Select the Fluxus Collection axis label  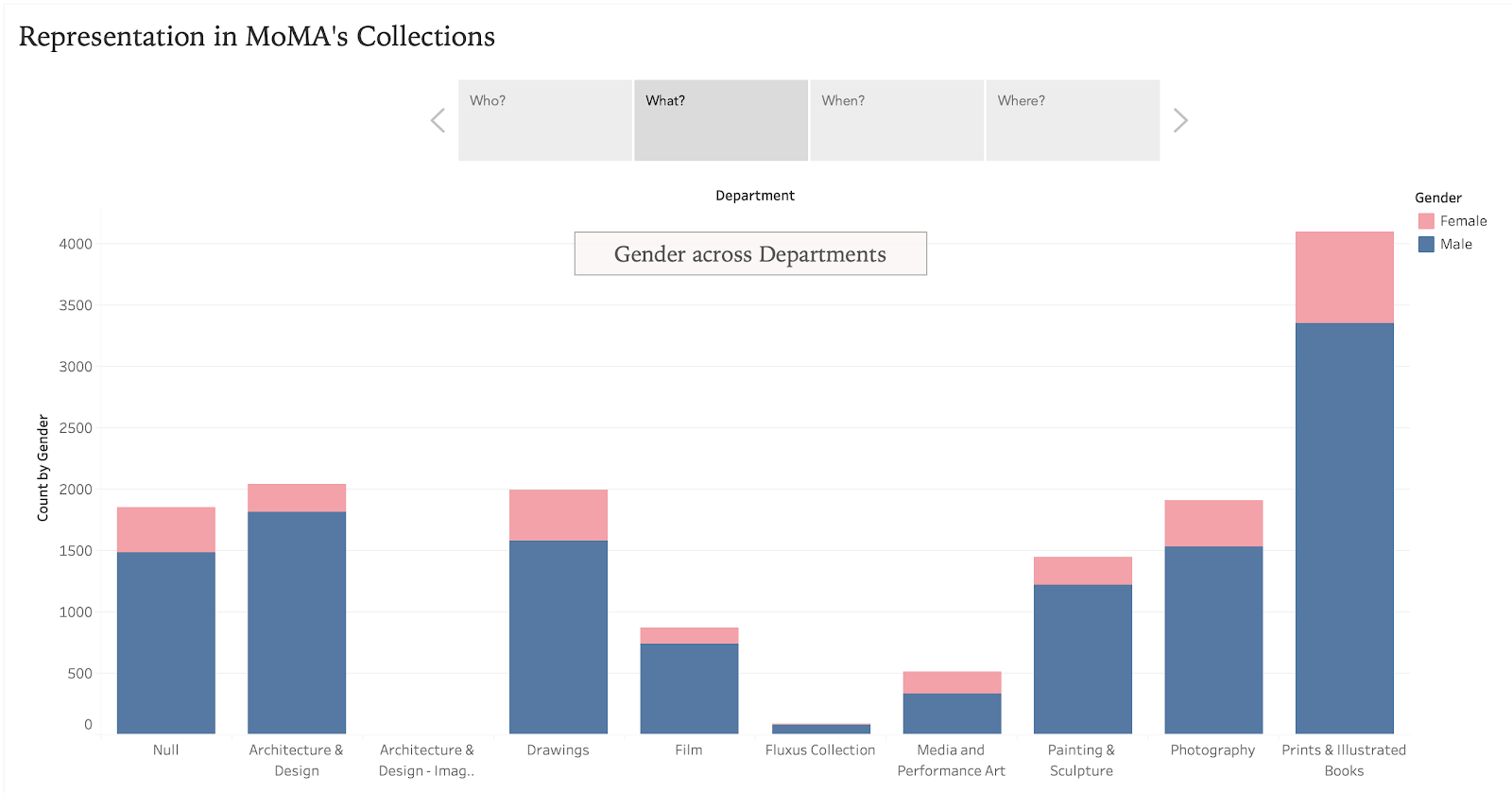[820, 750]
